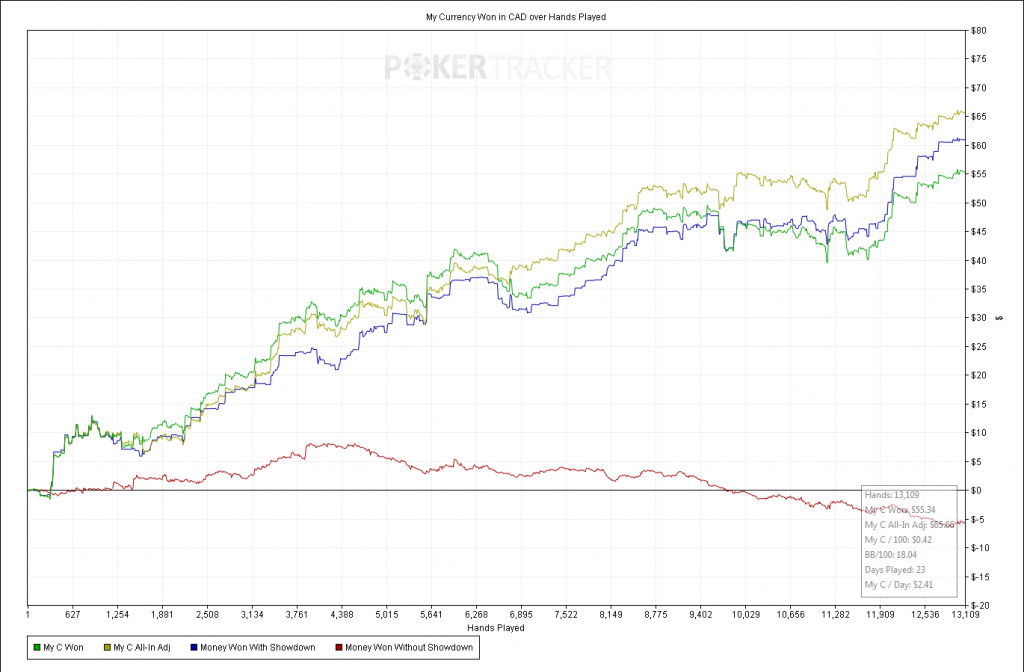Click the My C / Day: $2.41 stat

pos(898,583)
